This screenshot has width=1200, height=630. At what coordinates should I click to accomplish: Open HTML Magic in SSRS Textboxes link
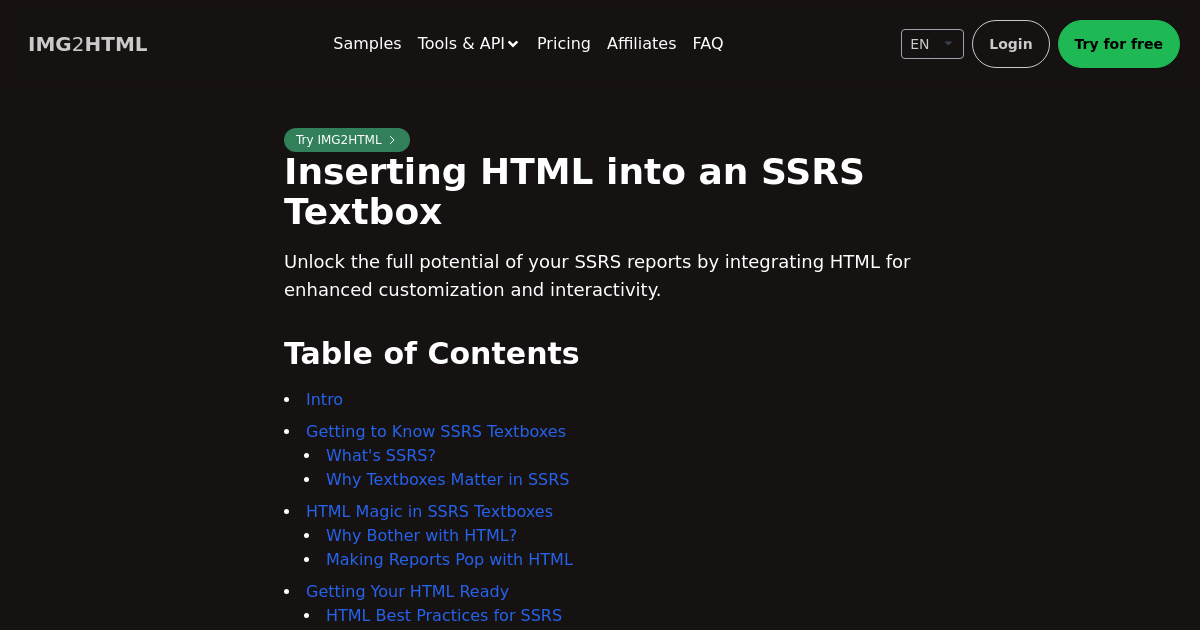click(x=429, y=511)
